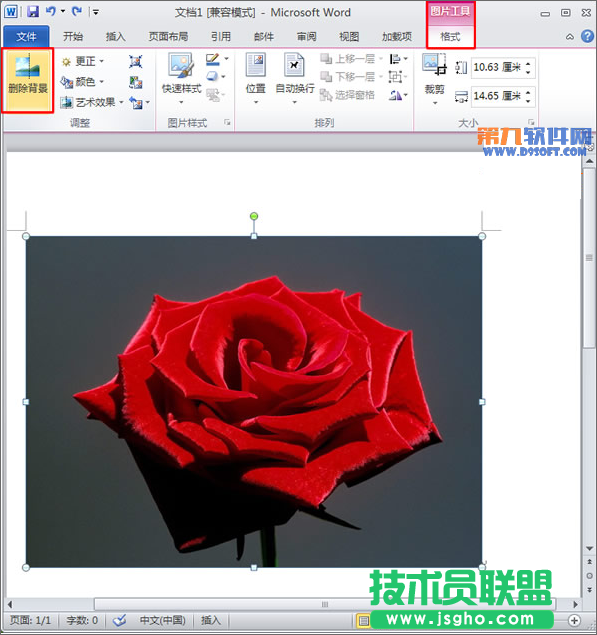This screenshot has height=635, width=597.
Task: Open the 颜色 (Color) dropdown
Action: (83, 82)
